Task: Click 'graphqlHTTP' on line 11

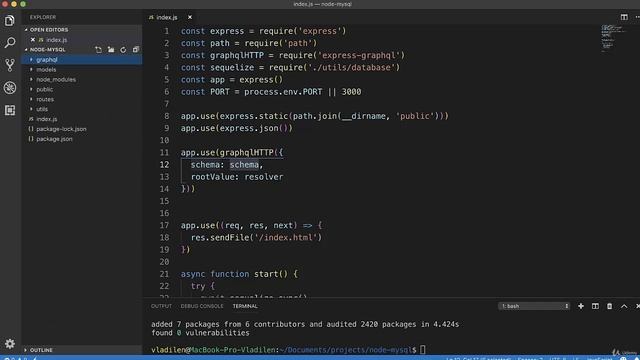Action: pyautogui.click(x=247, y=152)
